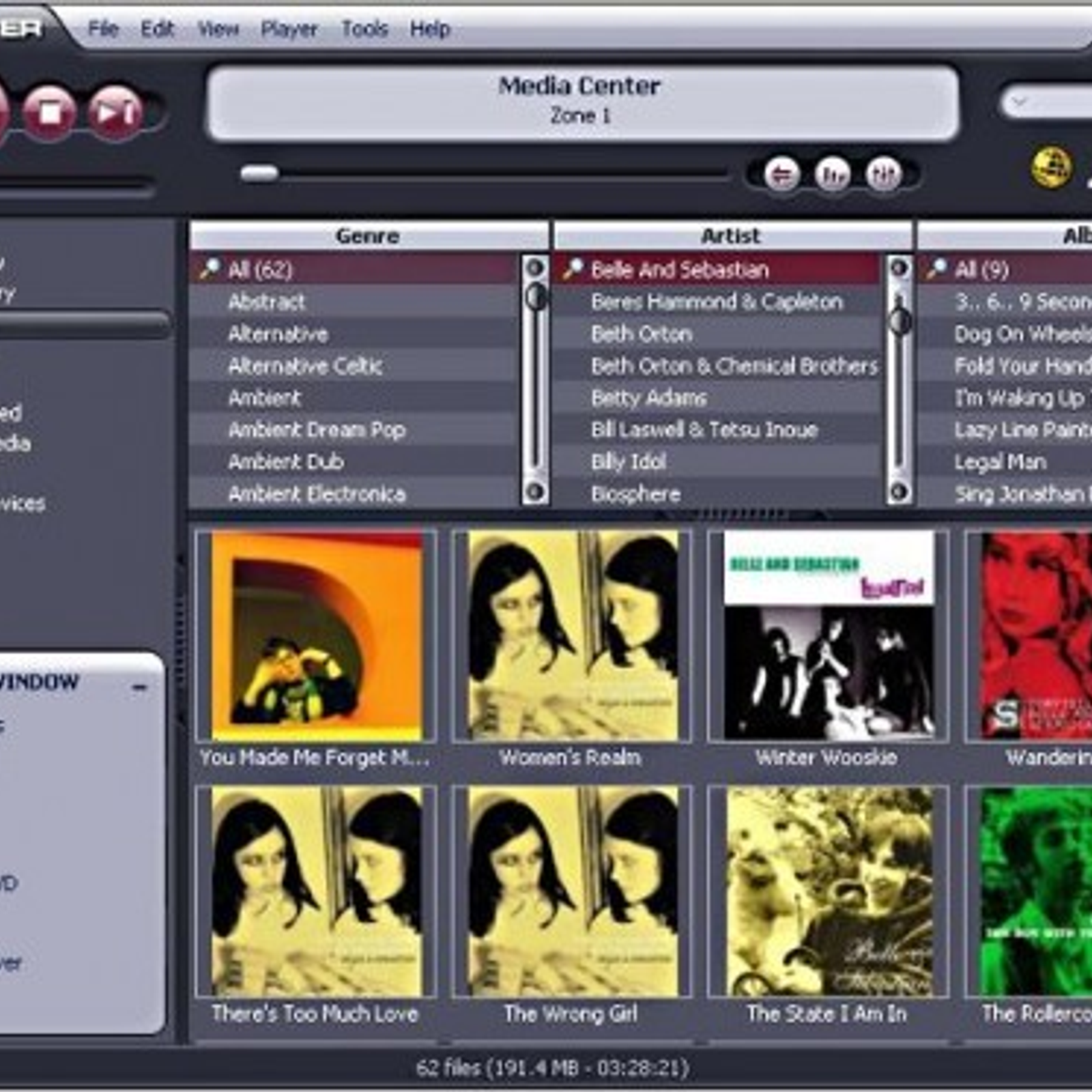The width and height of the screenshot is (1092, 1092).
Task: Open the Women's Realm cover thumbnail
Action: point(572,636)
